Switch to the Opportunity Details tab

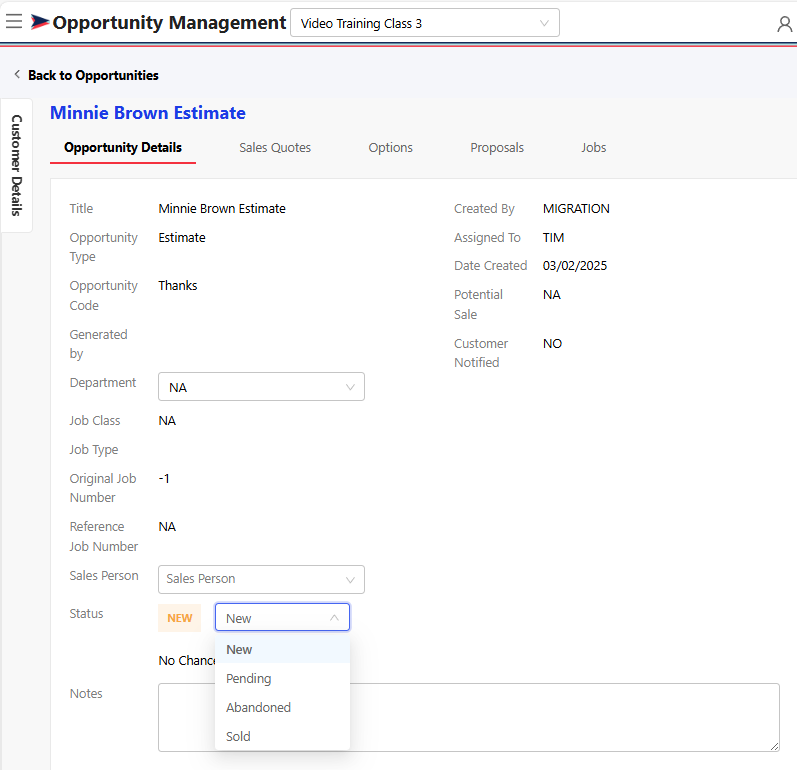click(x=122, y=147)
